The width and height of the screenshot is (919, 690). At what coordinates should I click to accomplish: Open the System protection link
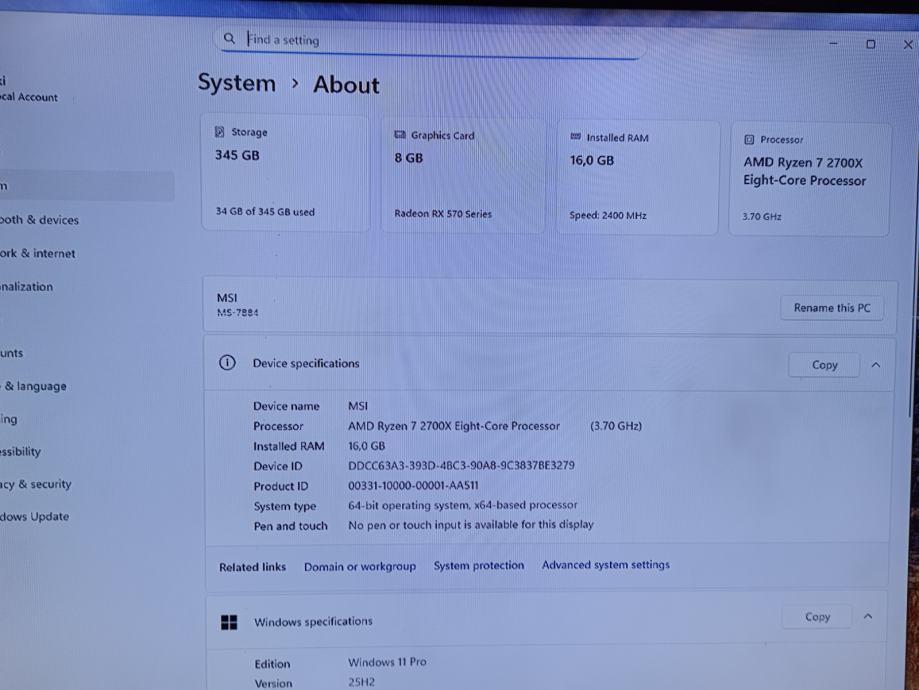click(479, 565)
